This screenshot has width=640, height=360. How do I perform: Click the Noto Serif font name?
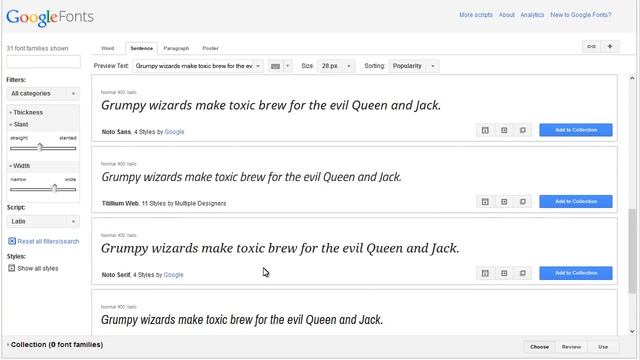(116, 275)
